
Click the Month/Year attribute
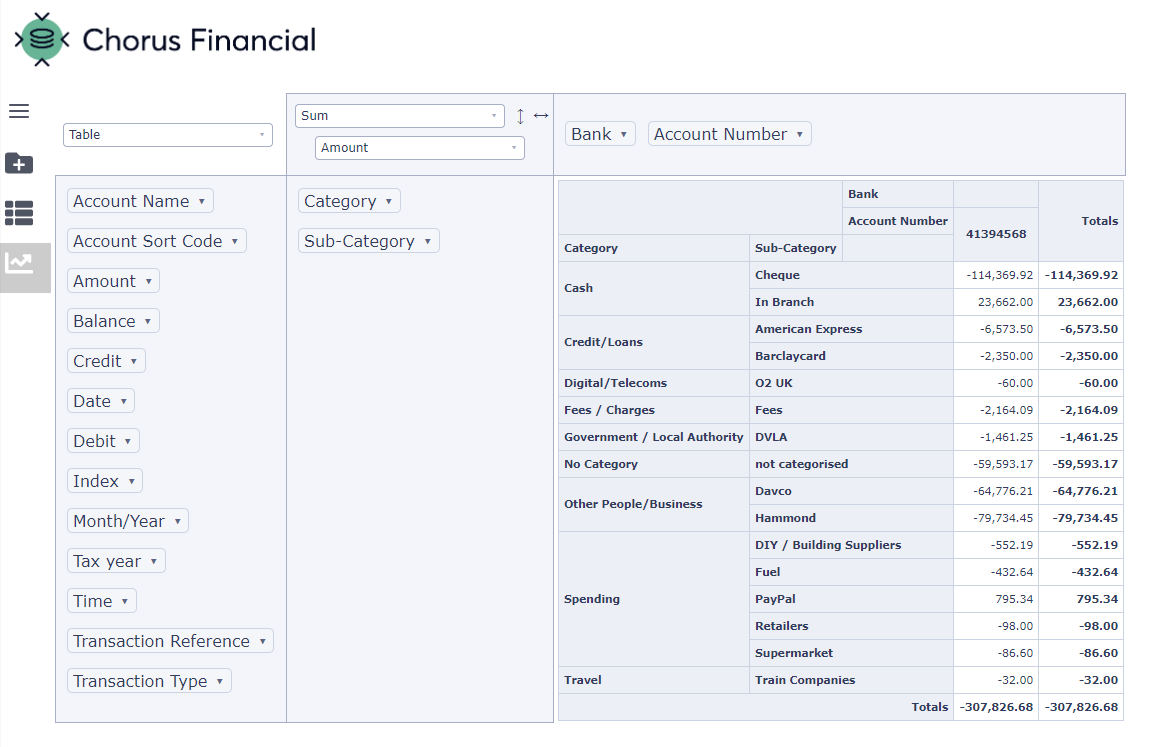[x=119, y=521]
